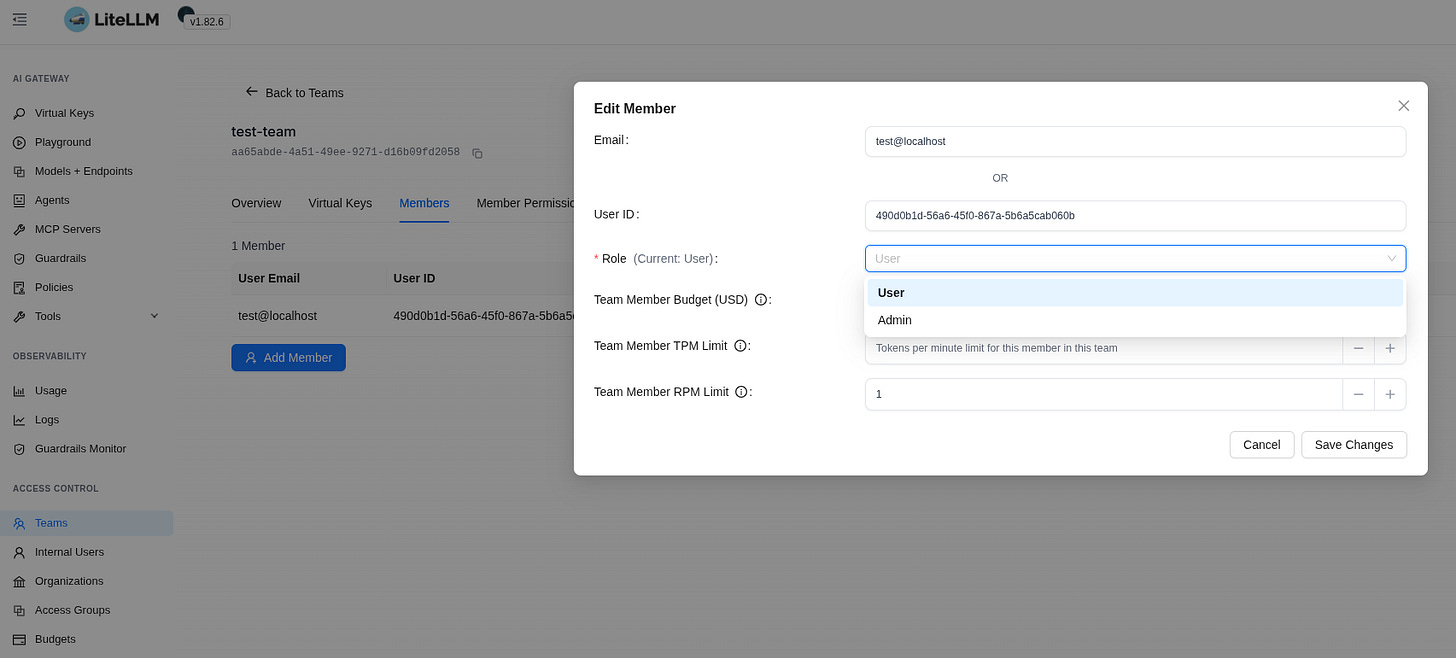
Task: Switch to the Virtual Keys tab
Action: [x=340, y=203]
